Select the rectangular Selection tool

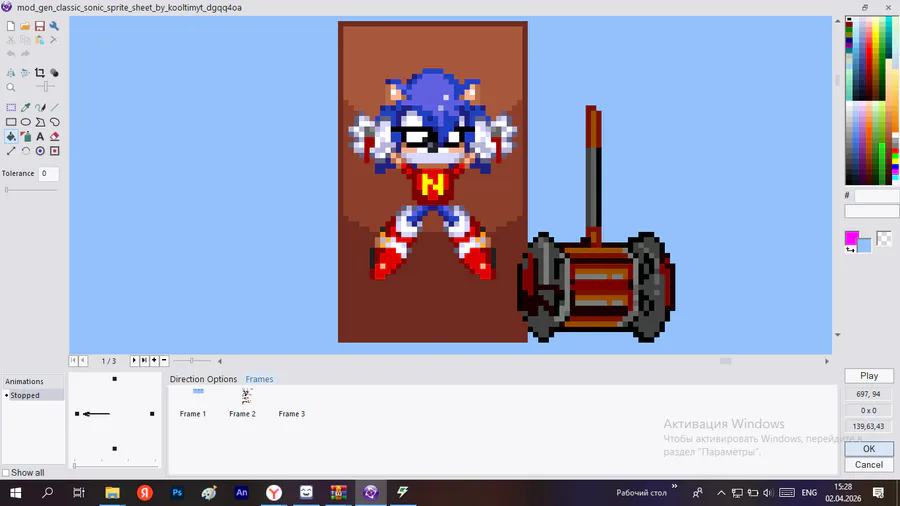click(11, 107)
